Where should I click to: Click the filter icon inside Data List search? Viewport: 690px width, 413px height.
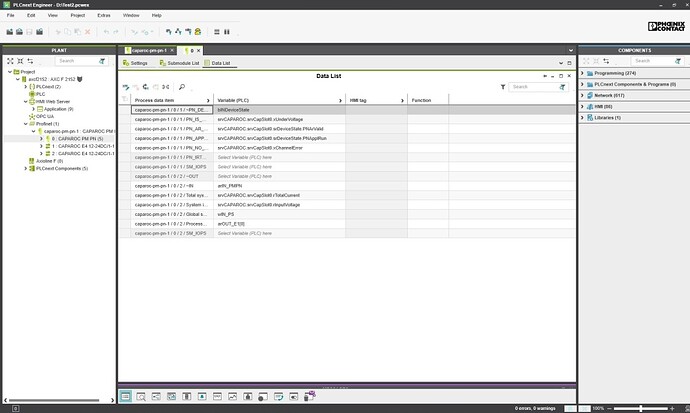(562, 87)
